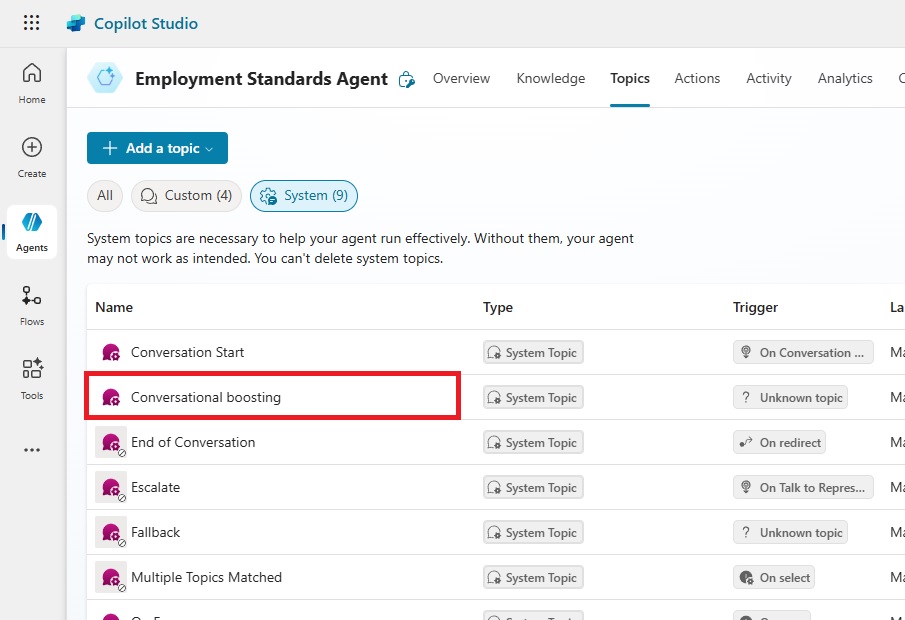
Task: Open the Analytics tab
Action: (845, 79)
